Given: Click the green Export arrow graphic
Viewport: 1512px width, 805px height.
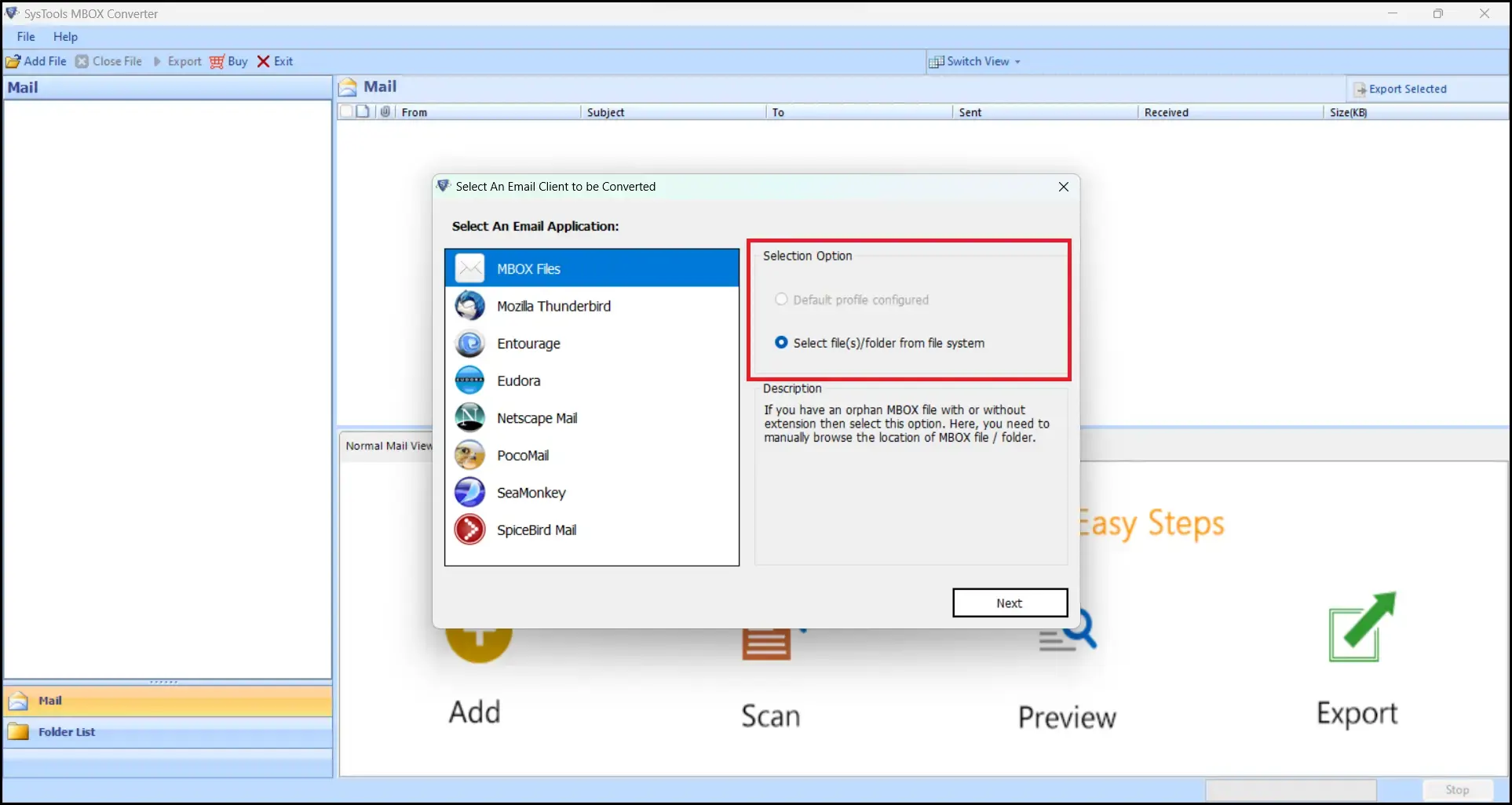Looking at the screenshot, I should click(1363, 626).
